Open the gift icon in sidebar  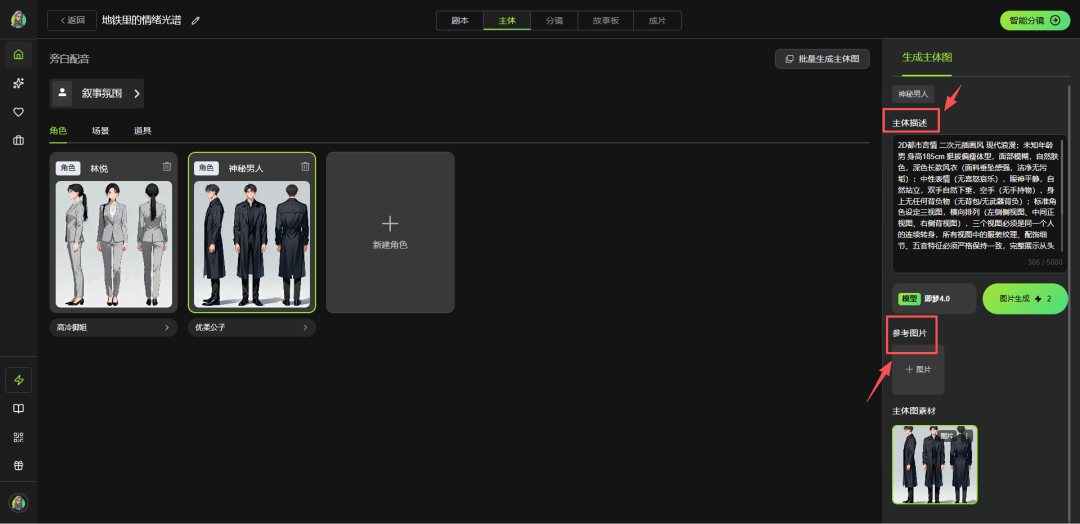18,465
